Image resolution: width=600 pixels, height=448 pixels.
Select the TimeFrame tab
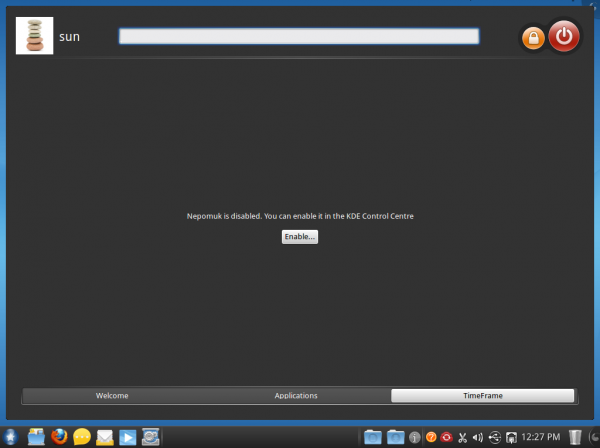pos(483,396)
